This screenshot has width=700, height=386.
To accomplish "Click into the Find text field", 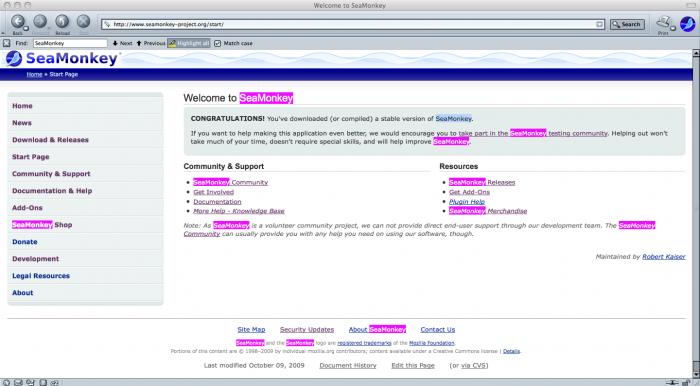I will pyautogui.click(x=70, y=43).
